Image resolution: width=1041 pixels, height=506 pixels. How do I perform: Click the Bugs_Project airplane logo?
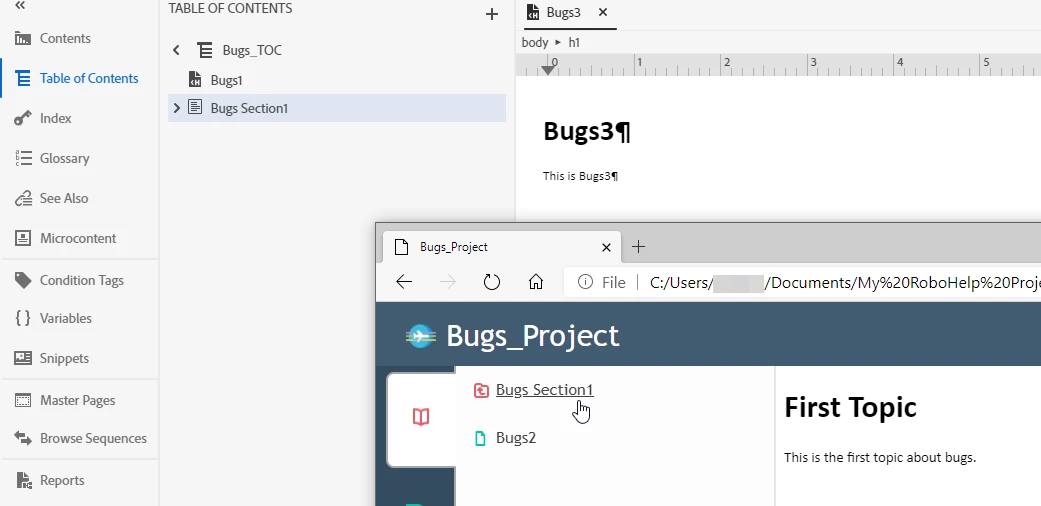pos(421,336)
